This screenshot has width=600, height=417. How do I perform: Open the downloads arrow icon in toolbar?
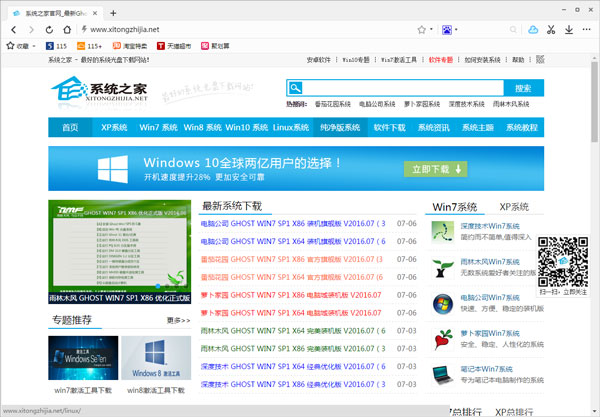click(569, 29)
